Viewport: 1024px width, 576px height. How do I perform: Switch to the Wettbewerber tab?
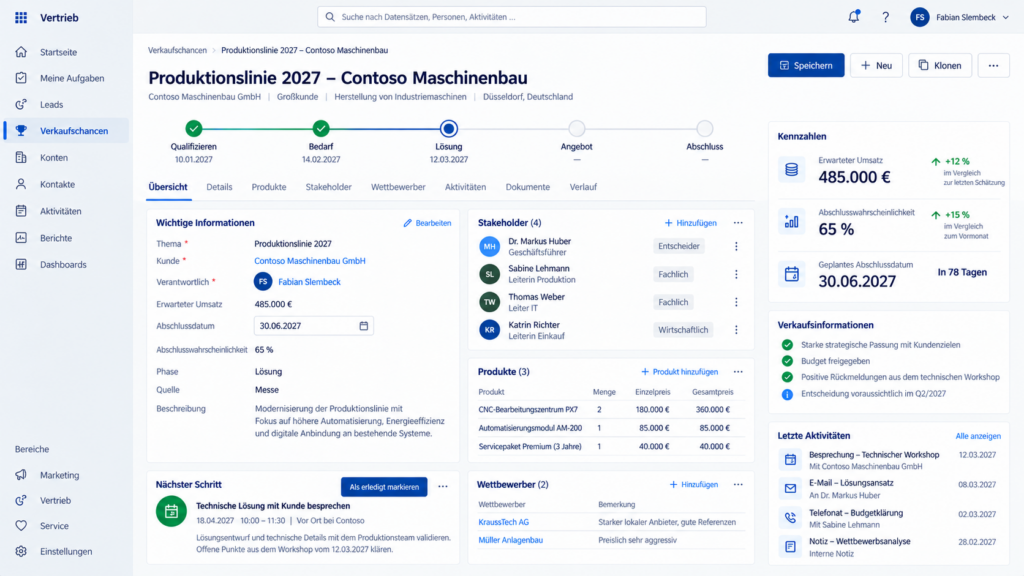coord(398,187)
